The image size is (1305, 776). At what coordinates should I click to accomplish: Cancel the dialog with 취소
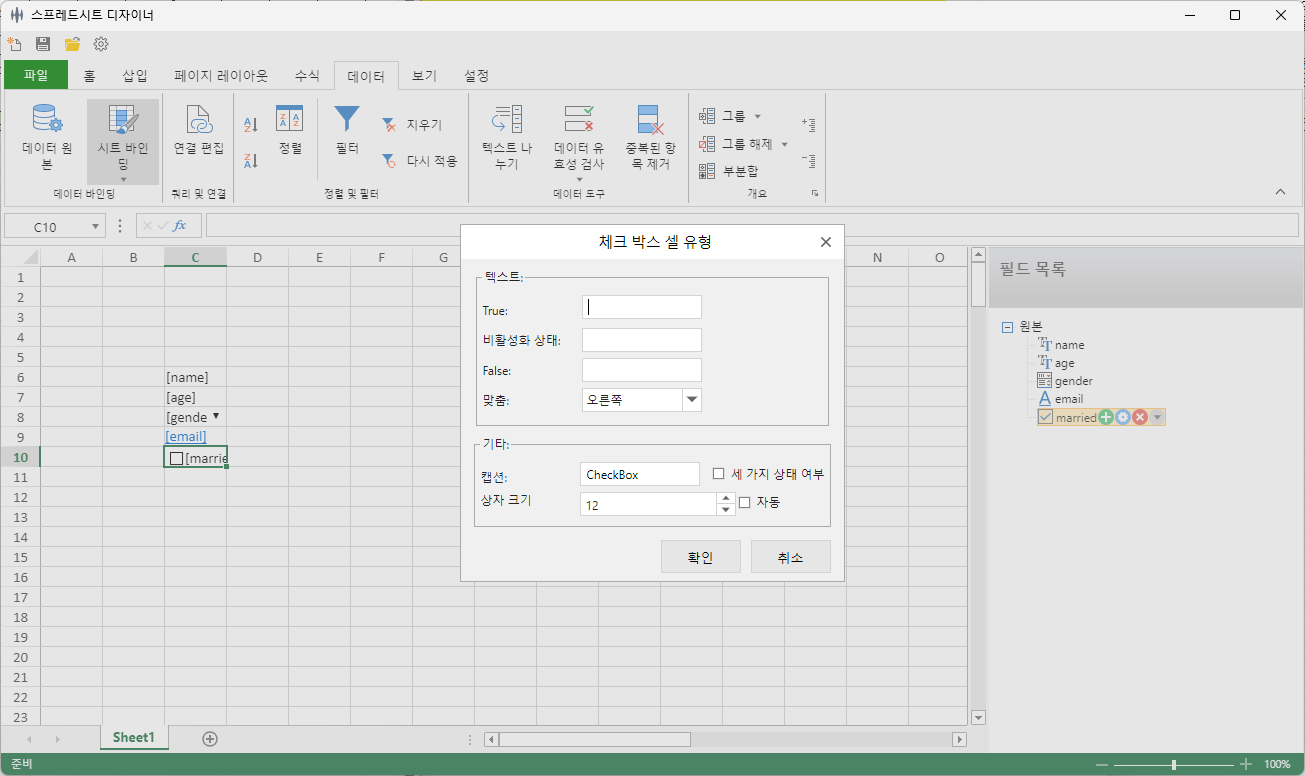(791, 557)
